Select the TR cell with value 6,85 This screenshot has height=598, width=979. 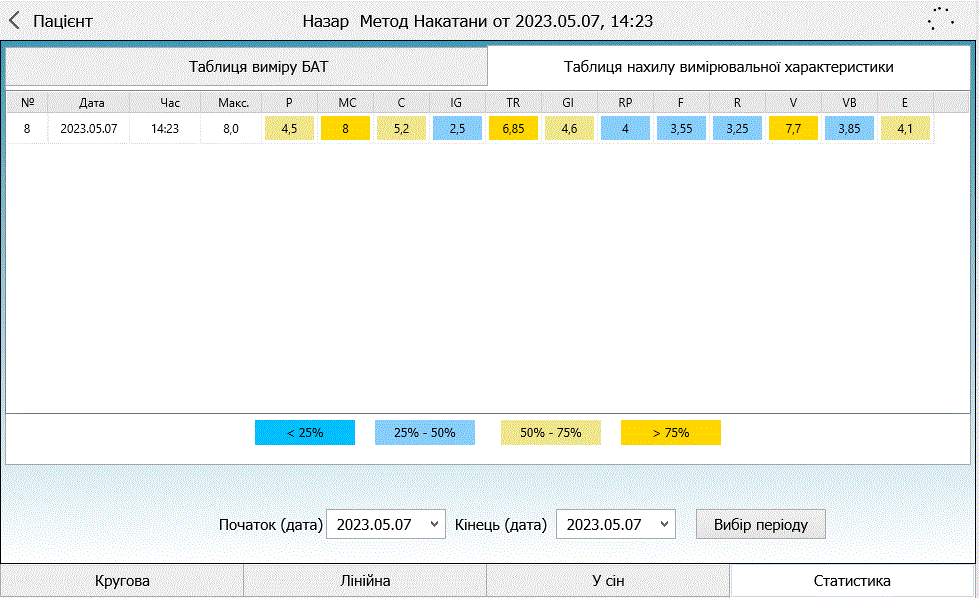[x=513, y=128]
